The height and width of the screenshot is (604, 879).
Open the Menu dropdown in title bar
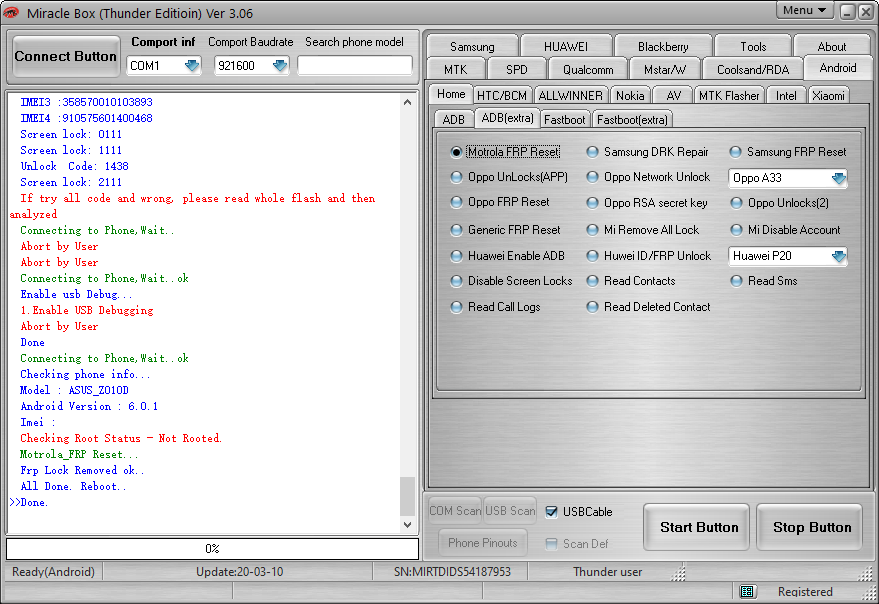(804, 10)
